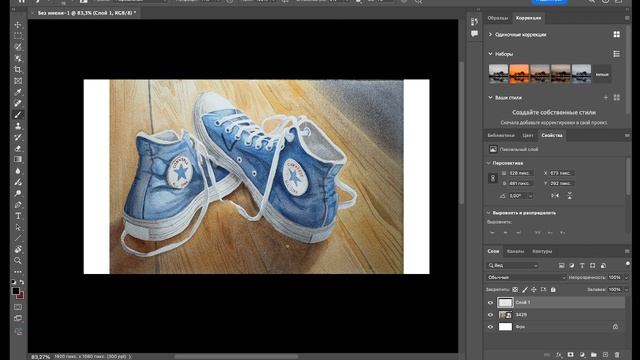The height and width of the screenshot is (360, 640).
Task: Select the Path Selection arrow tool
Action: pos(18,227)
